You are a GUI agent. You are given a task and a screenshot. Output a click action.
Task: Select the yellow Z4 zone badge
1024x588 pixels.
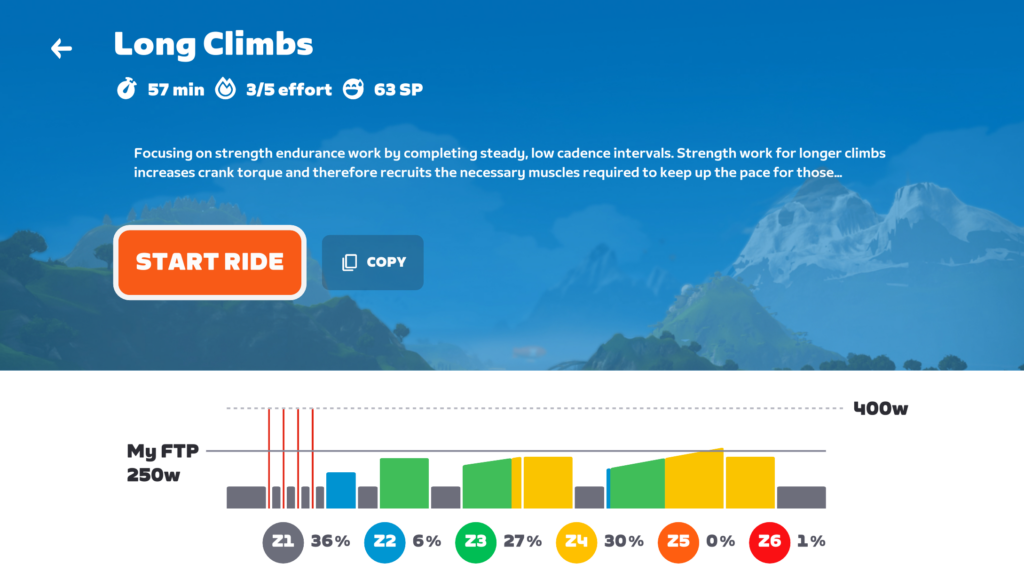coord(576,542)
